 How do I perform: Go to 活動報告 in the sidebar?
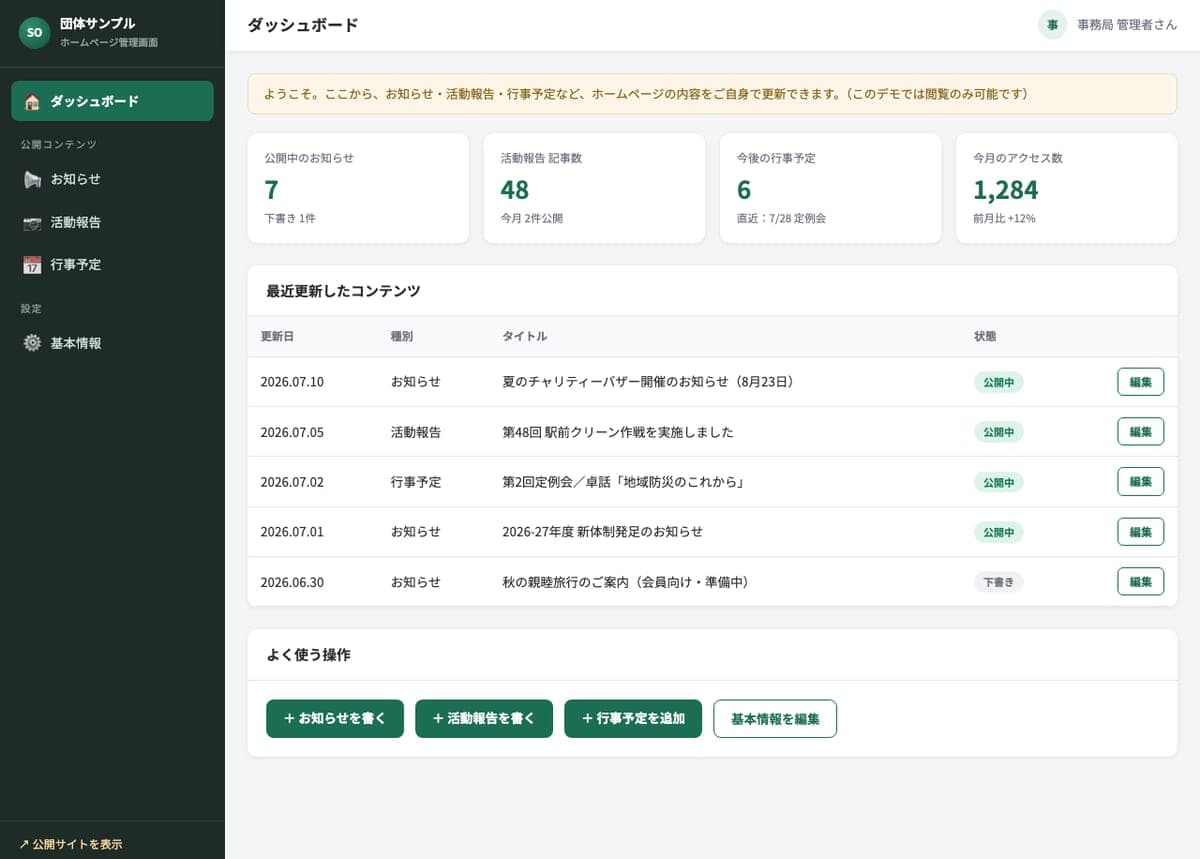click(112, 222)
